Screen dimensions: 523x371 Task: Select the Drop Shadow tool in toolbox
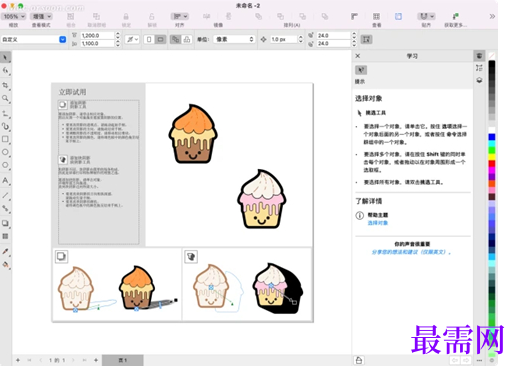[x=5, y=223]
